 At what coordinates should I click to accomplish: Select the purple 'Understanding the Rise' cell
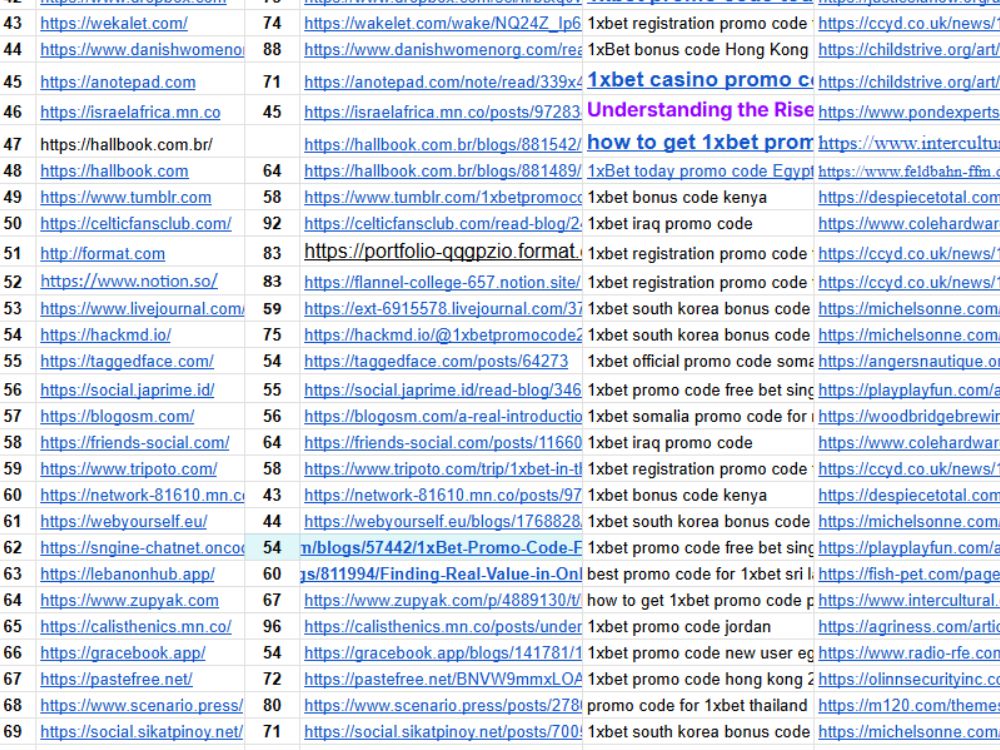[700, 110]
